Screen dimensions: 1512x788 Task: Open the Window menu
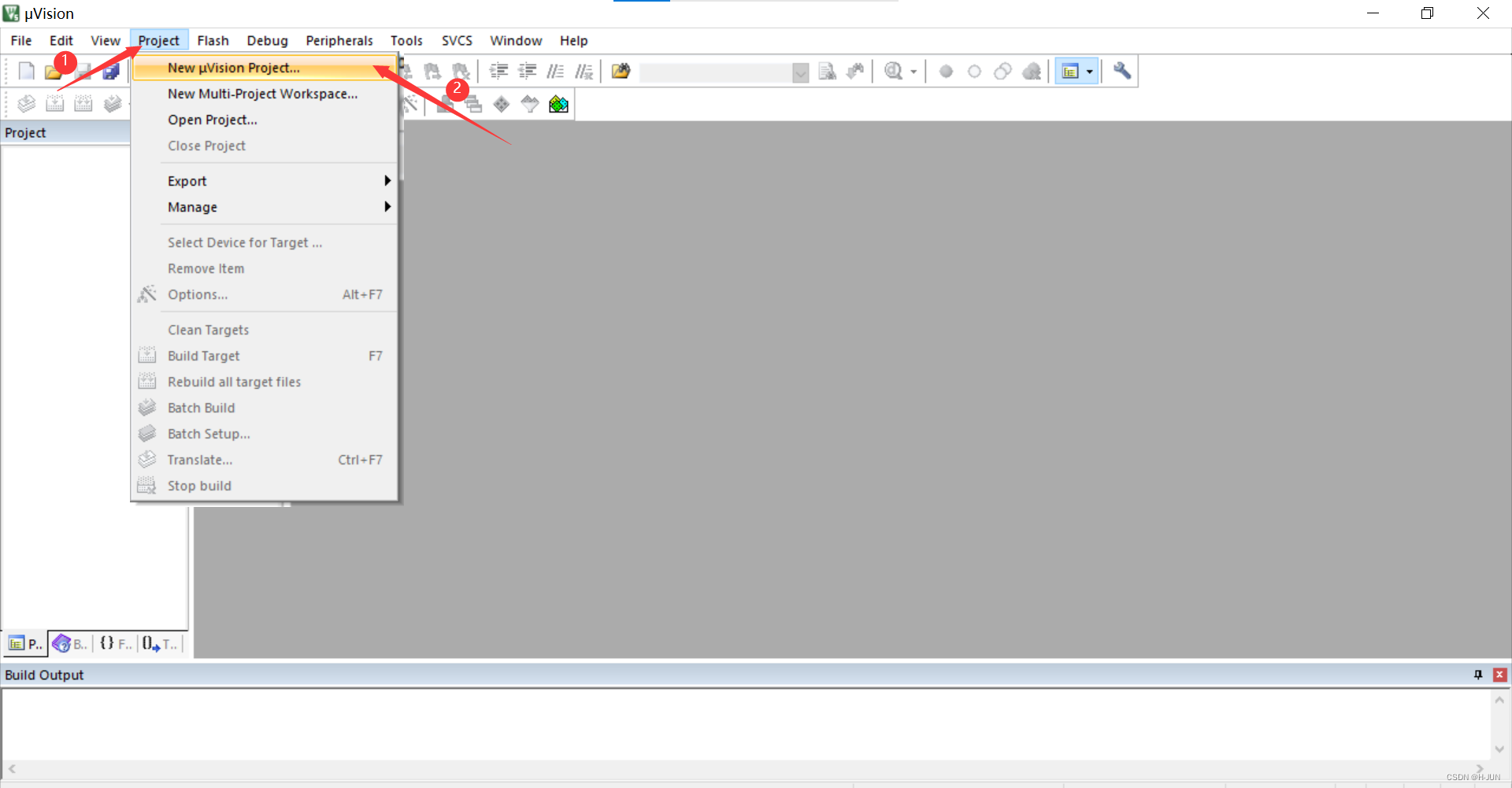[516, 41]
